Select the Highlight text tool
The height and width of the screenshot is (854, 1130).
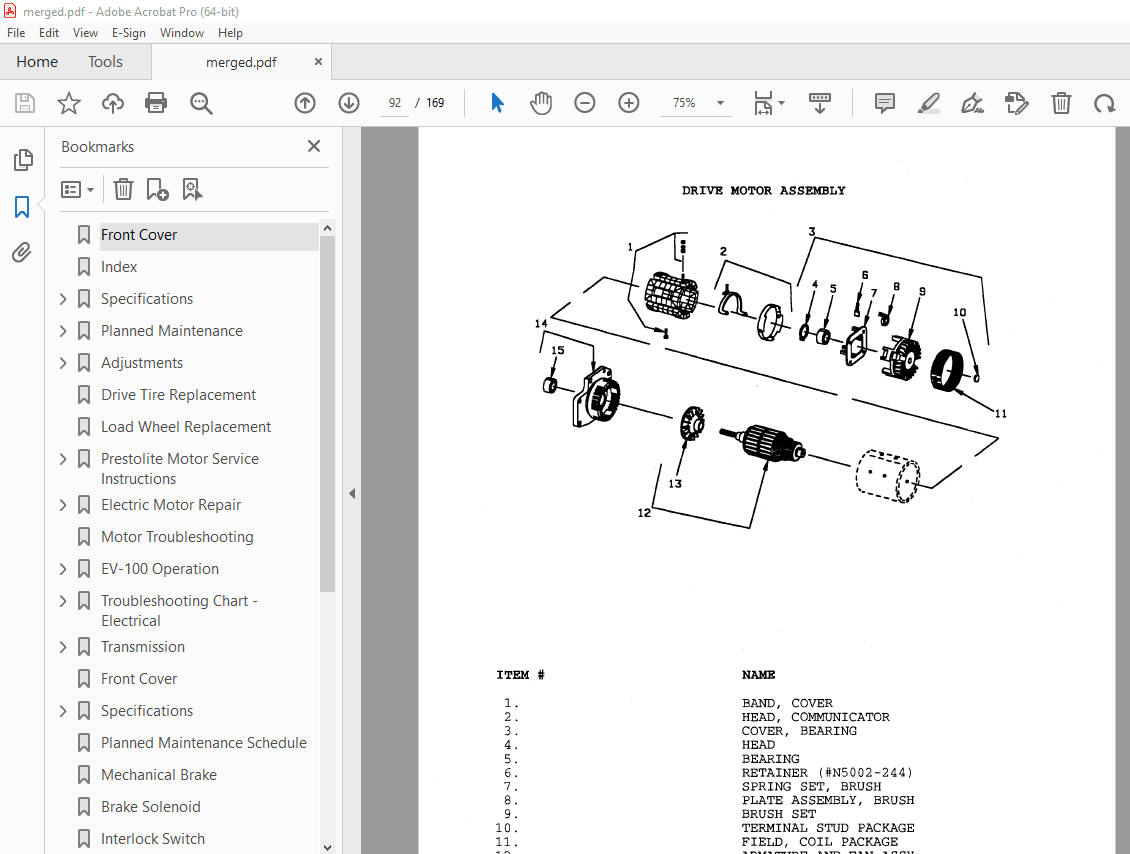pyautogui.click(x=928, y=103)
